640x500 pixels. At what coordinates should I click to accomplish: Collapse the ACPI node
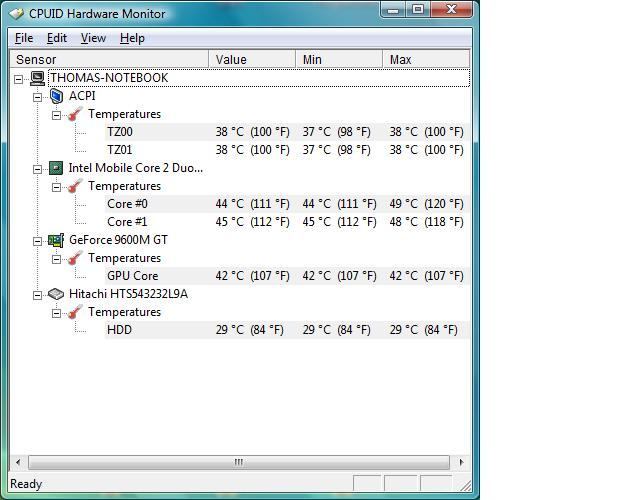pos(38,97)
